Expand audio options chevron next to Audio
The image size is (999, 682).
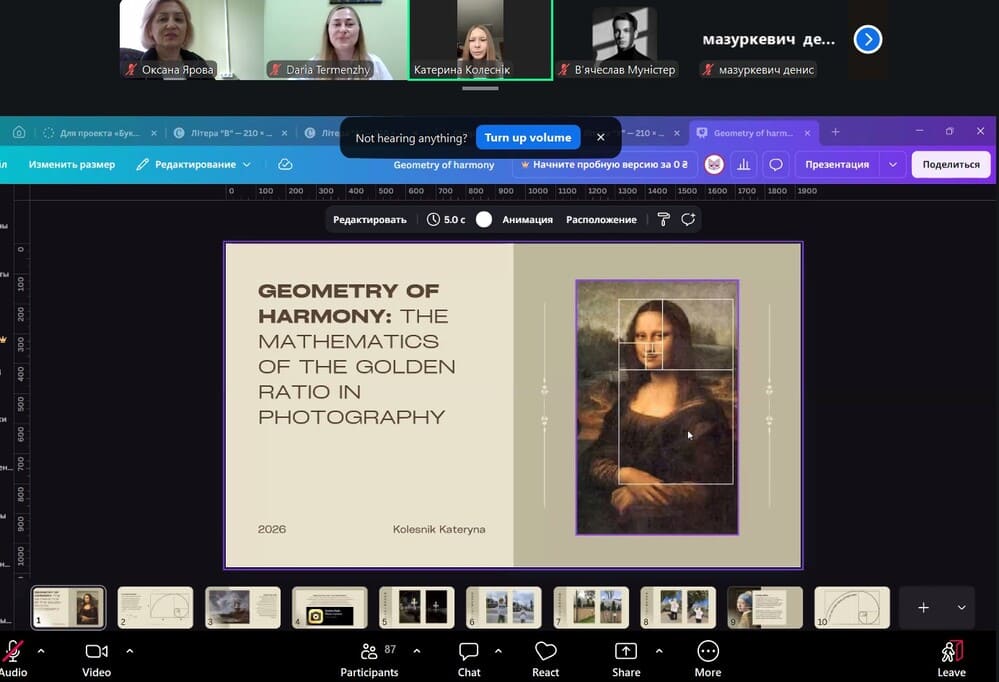coord(41,651)
